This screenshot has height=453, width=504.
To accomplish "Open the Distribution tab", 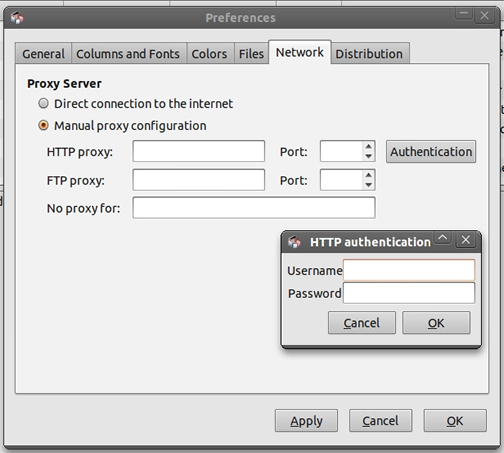I will coord(369,53).
